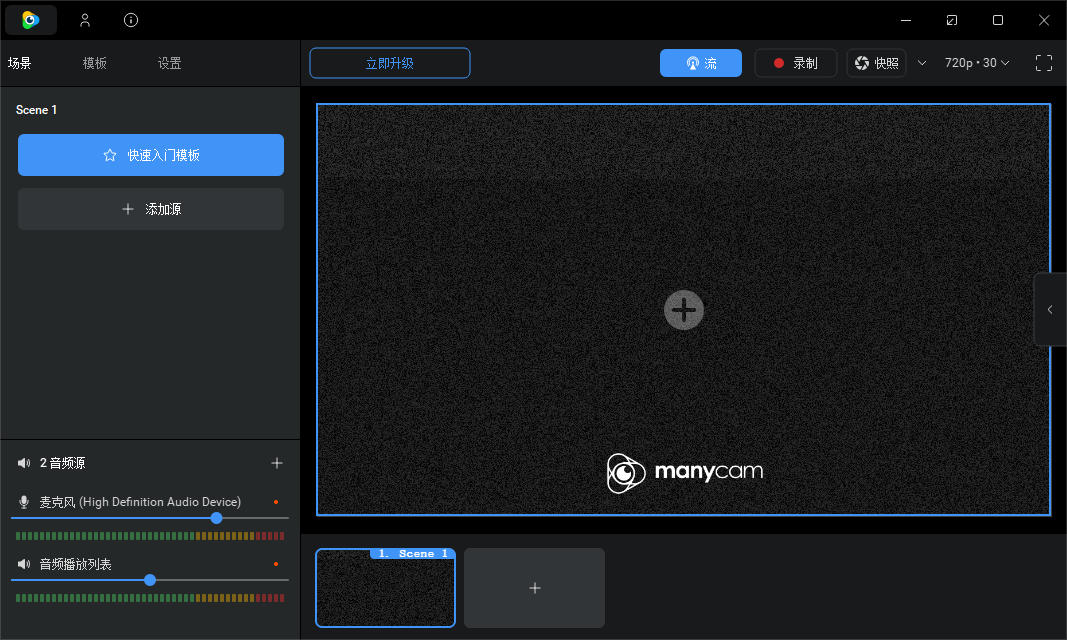This screenshot has width=1067, height=640.
Task: Open the 720p • 30 resolution dropdown
Action: [x=976, y=63]
